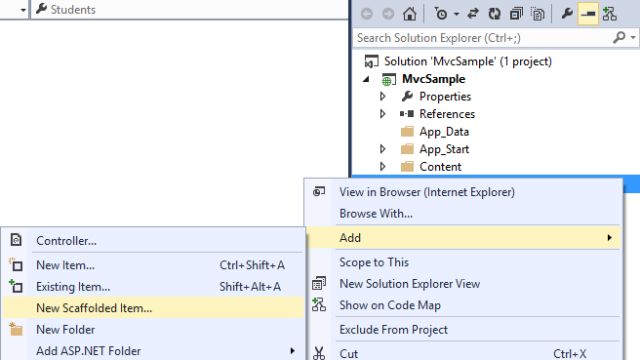Open the filter dropdown arrow beside clock icon
Image resolution: width=640 pixels, height=360 pixels.
456,14
